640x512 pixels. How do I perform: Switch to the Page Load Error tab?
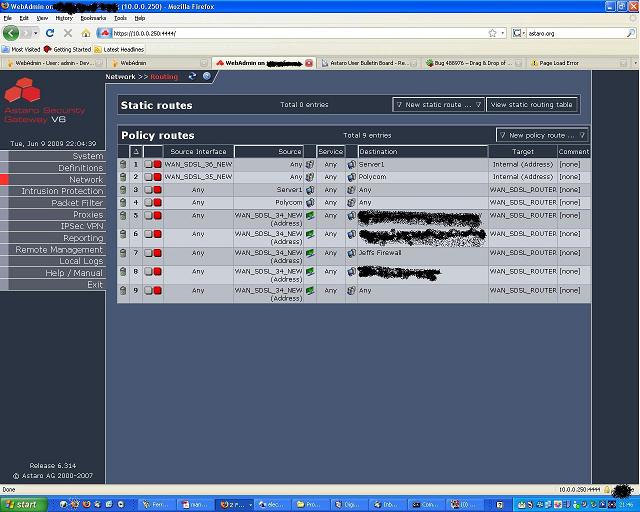(578, 63)
